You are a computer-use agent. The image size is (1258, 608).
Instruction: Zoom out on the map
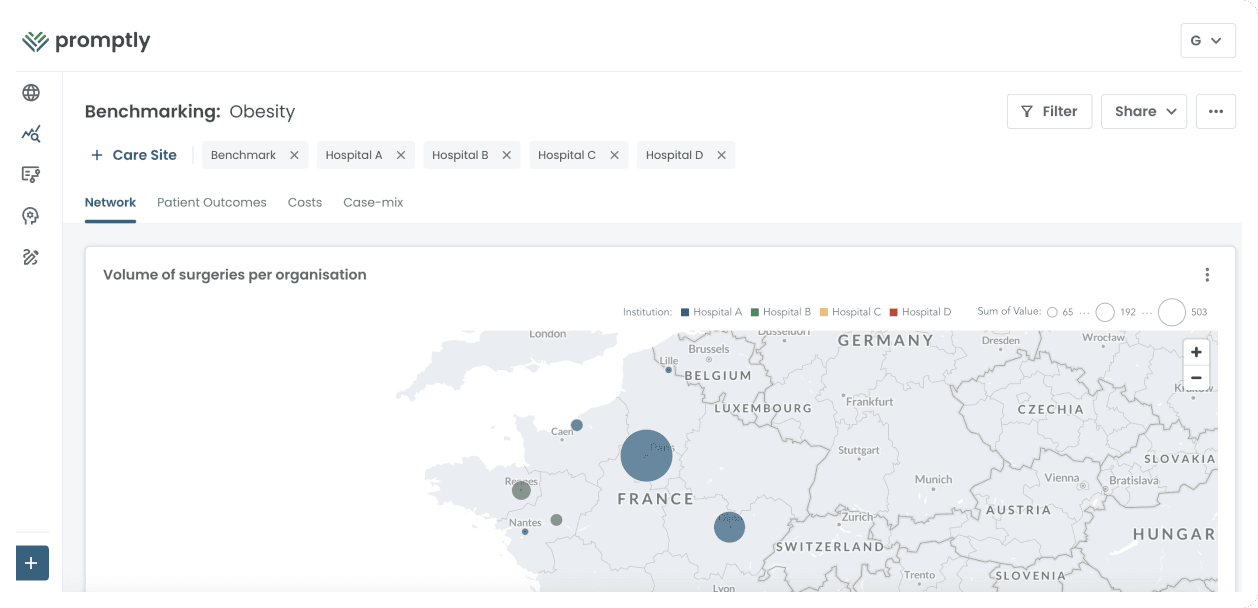(x=1196, y=378)
